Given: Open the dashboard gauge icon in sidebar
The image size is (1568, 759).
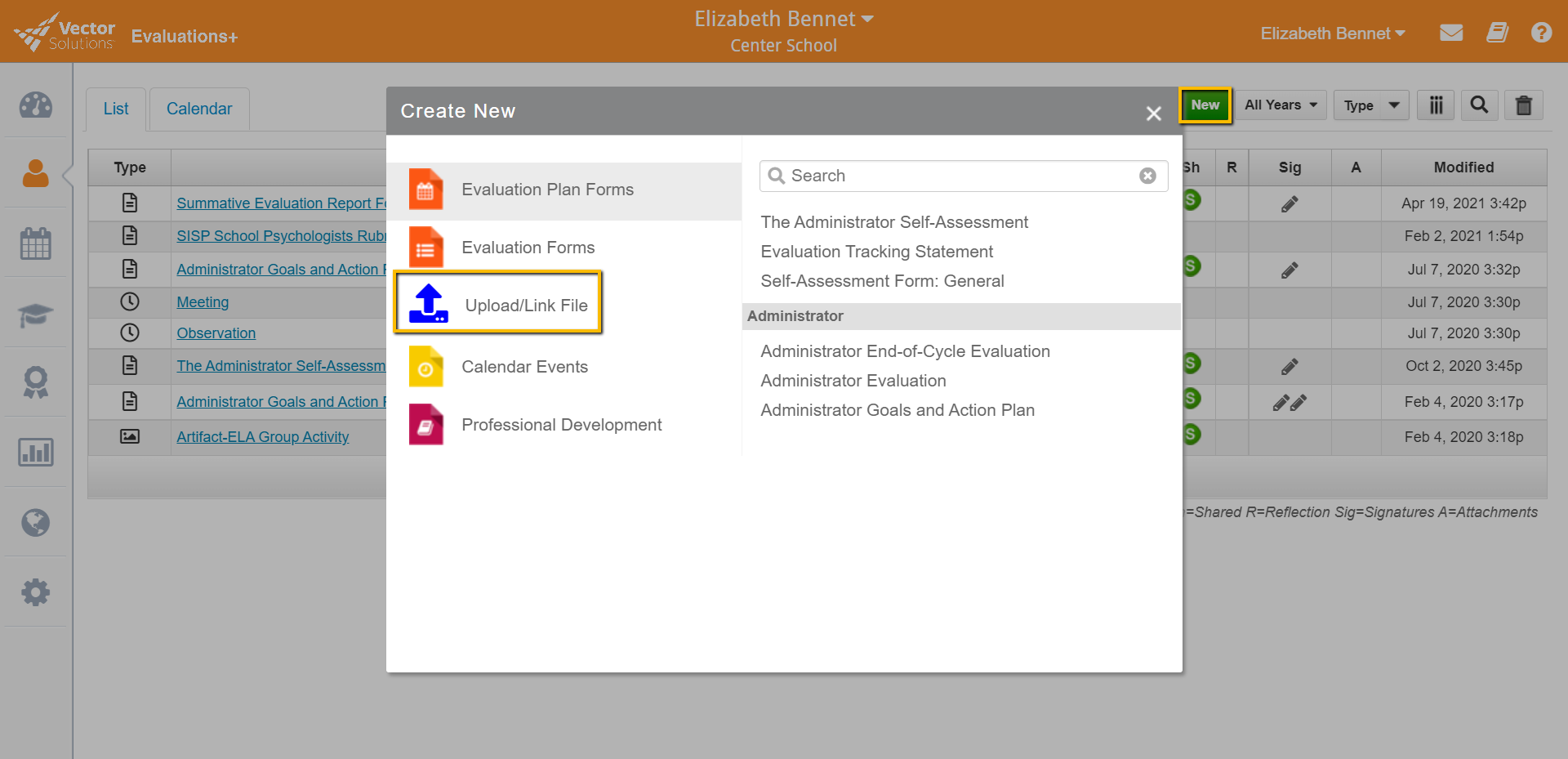Looking at the screenshot, I should [x=36, y=105].
